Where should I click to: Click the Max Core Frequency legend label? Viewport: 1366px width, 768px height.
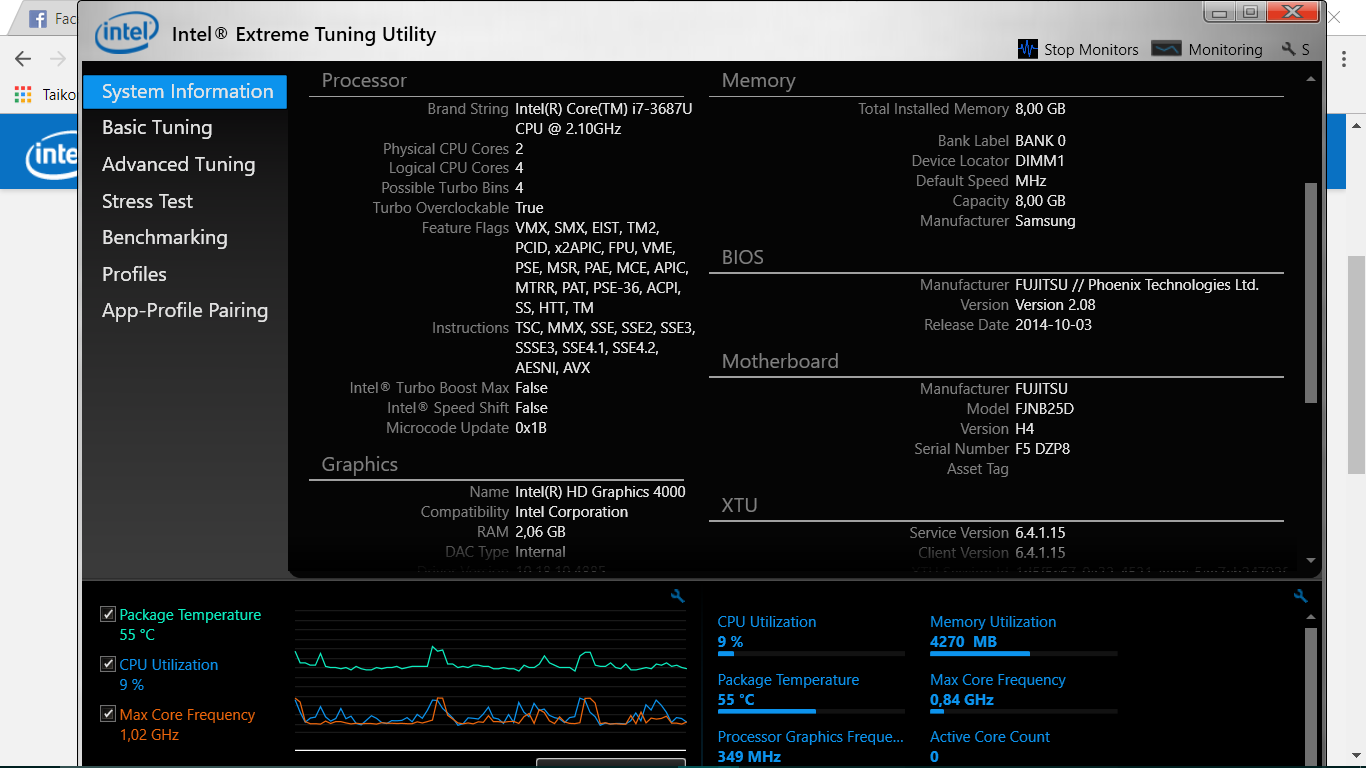coord(187,715)
